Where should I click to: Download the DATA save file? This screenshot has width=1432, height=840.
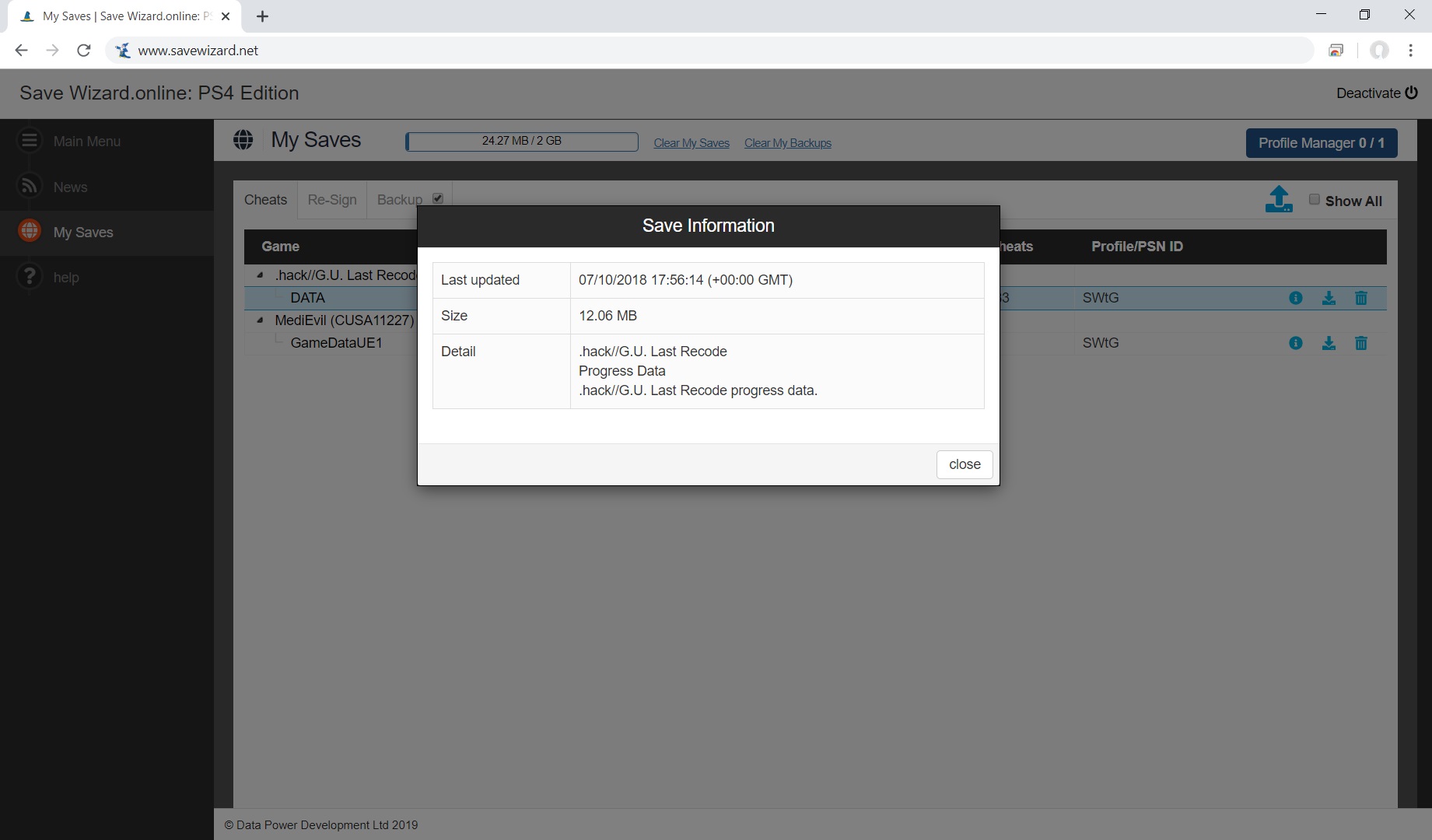click(1329, 298)
